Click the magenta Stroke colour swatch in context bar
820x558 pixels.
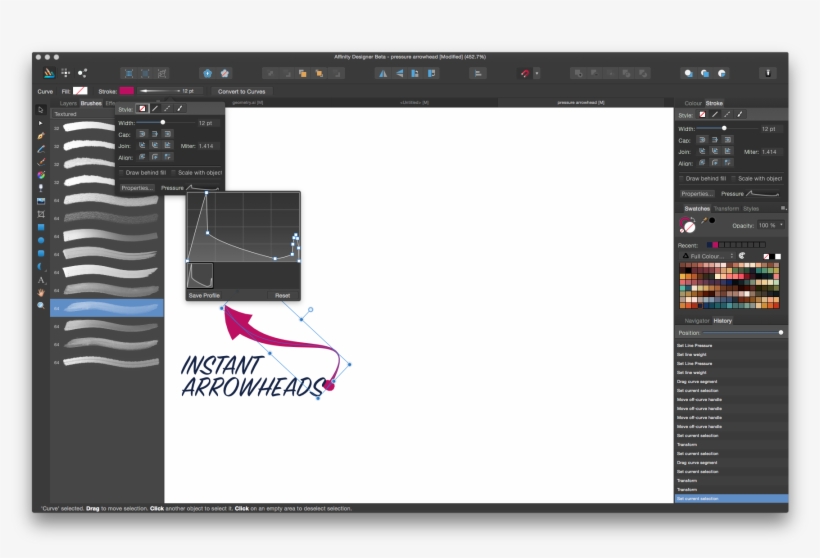tap(126, 91)
